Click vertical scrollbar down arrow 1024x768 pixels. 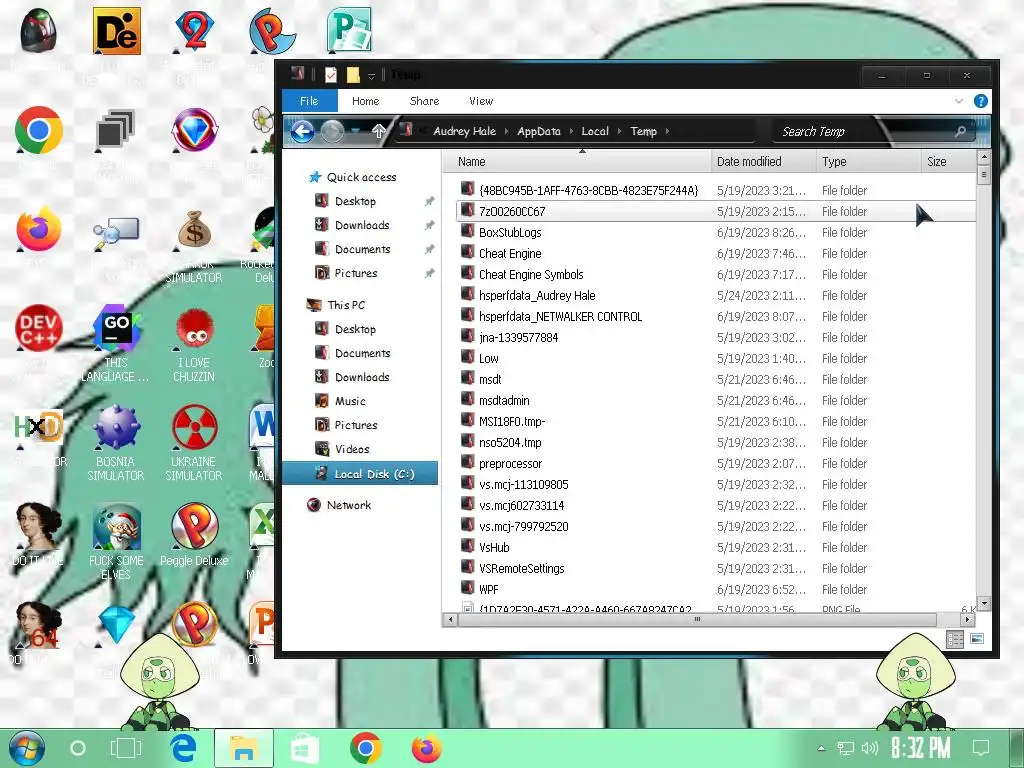[984, 603]
